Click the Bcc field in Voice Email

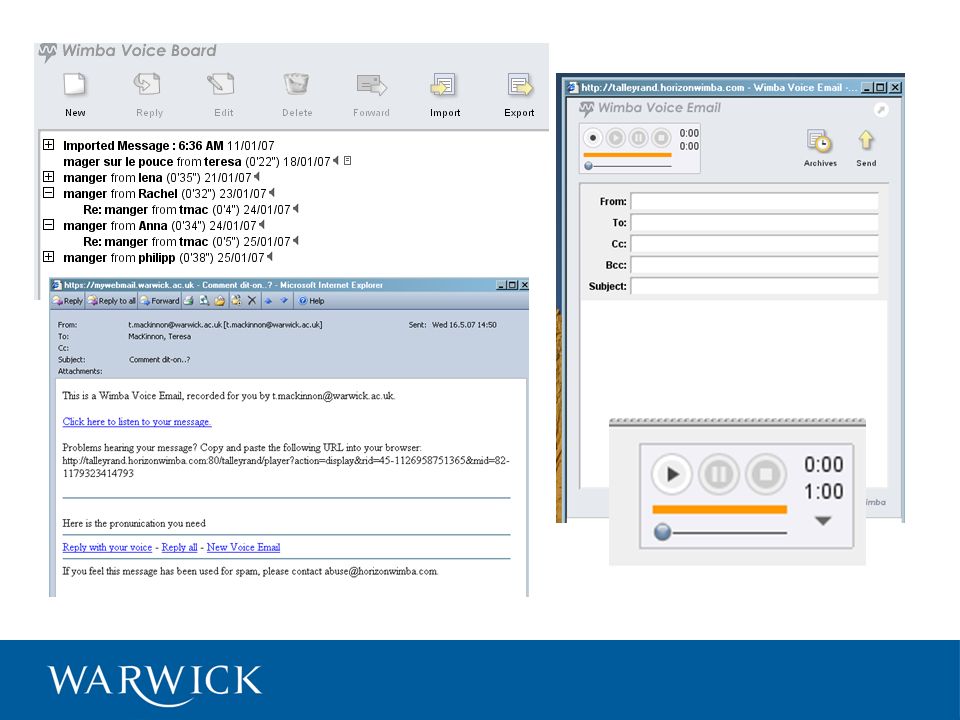coord(754,265)
